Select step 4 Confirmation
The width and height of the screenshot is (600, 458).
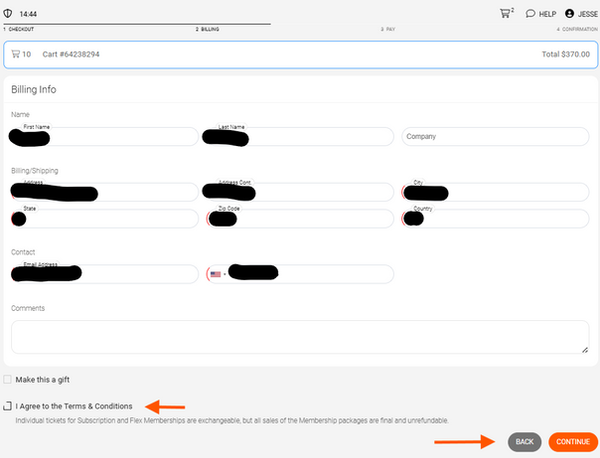pyautogui.click(x=577, y=29)
